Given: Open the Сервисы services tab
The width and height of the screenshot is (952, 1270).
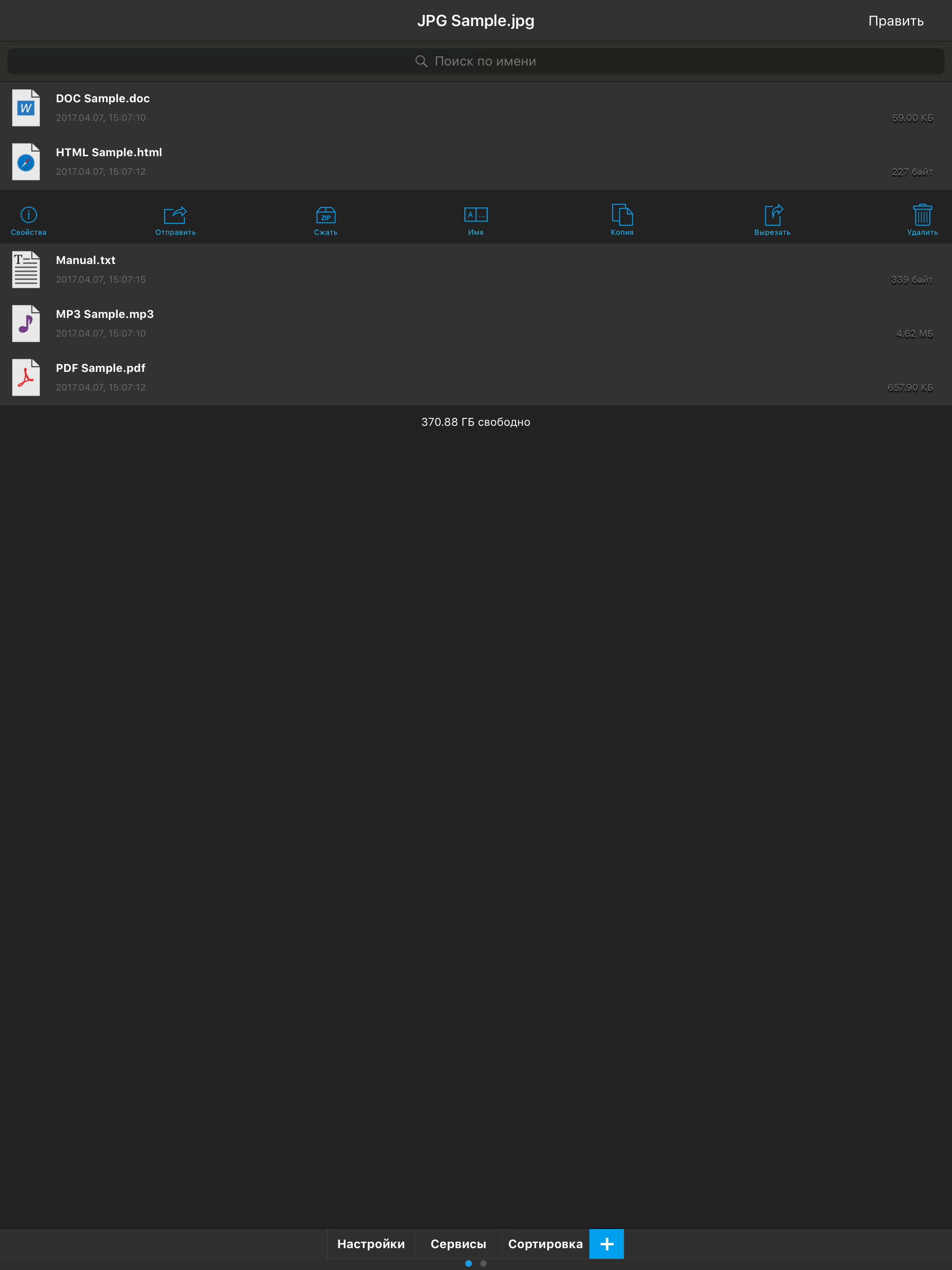Looking at the screenshot, I should click(x=458, y=1244).
